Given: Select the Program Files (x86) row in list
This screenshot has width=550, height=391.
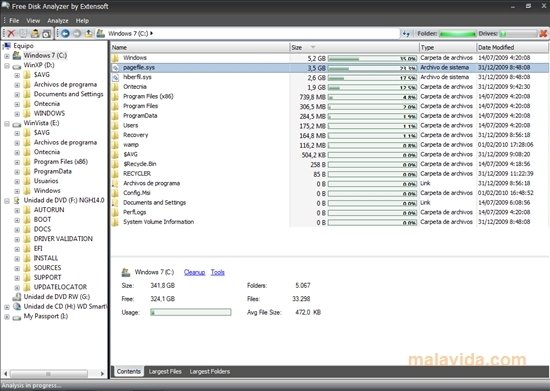Looking at the screenshot, I should coord(329,96).
